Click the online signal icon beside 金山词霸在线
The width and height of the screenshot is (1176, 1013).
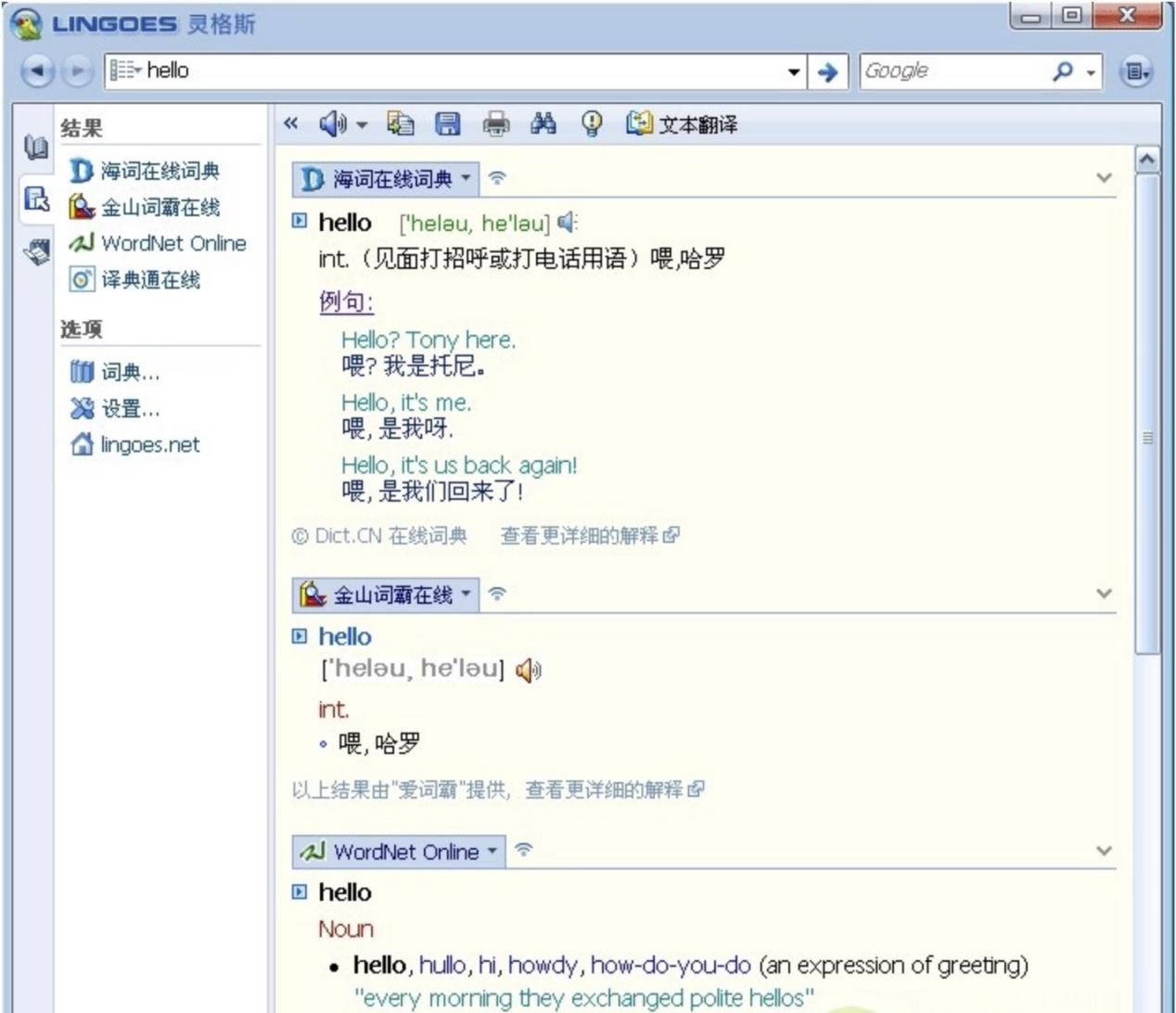click(x=498, y=594)
